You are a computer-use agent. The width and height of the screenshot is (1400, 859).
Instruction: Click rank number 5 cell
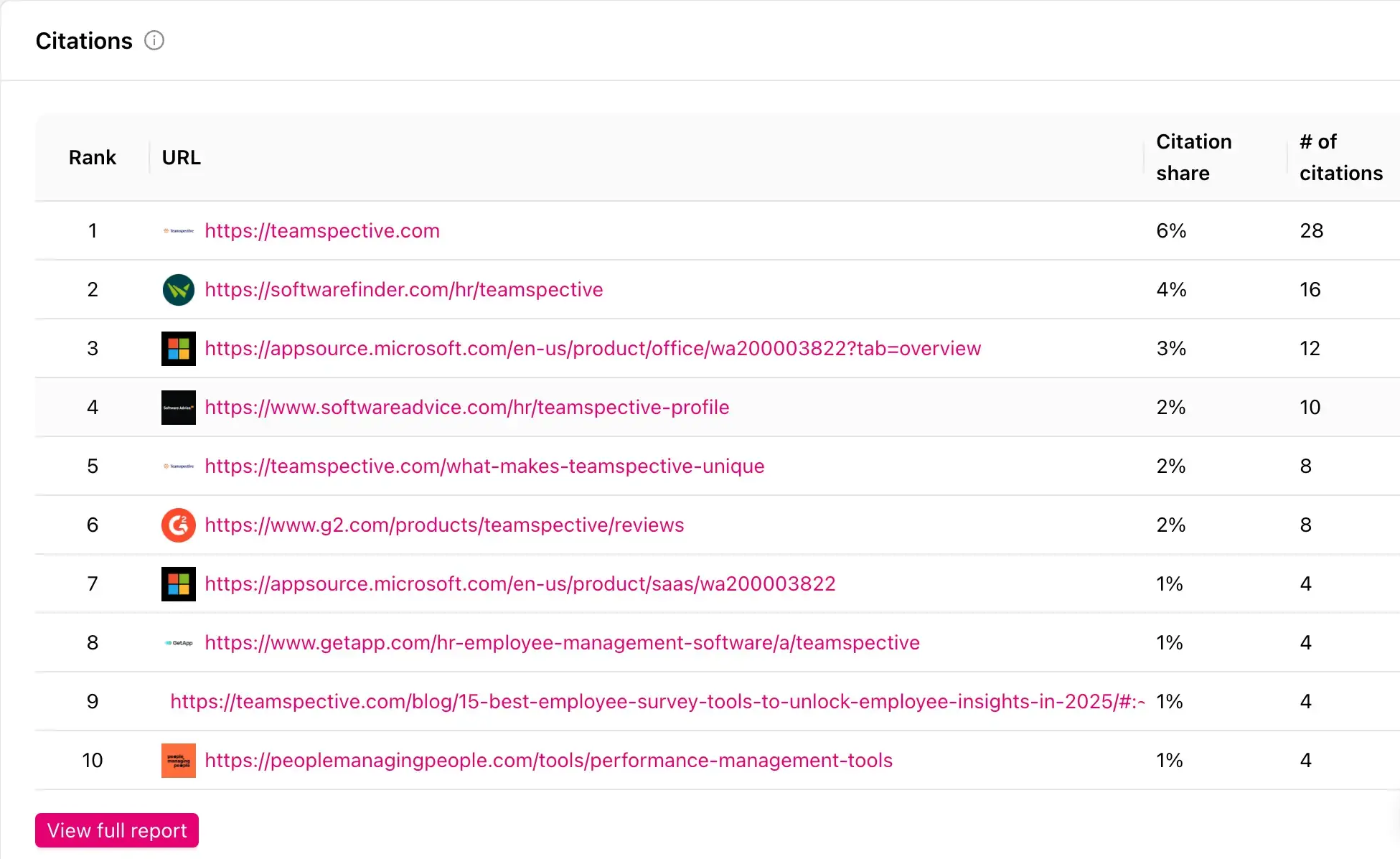[x=93, y=466]
